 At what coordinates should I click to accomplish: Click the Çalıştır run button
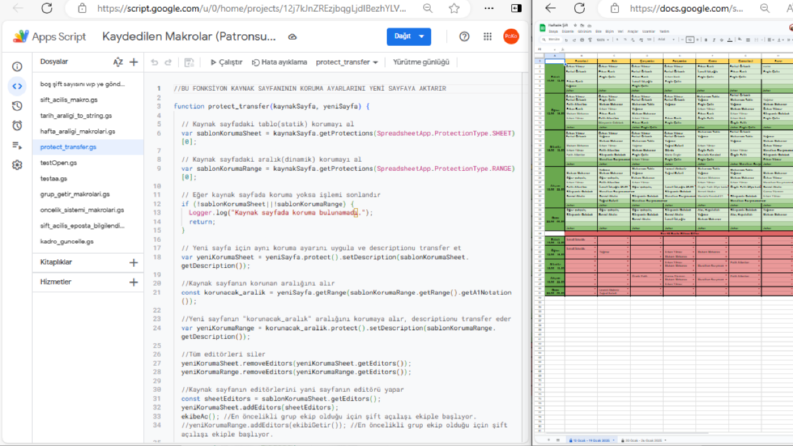click(226, 62)
